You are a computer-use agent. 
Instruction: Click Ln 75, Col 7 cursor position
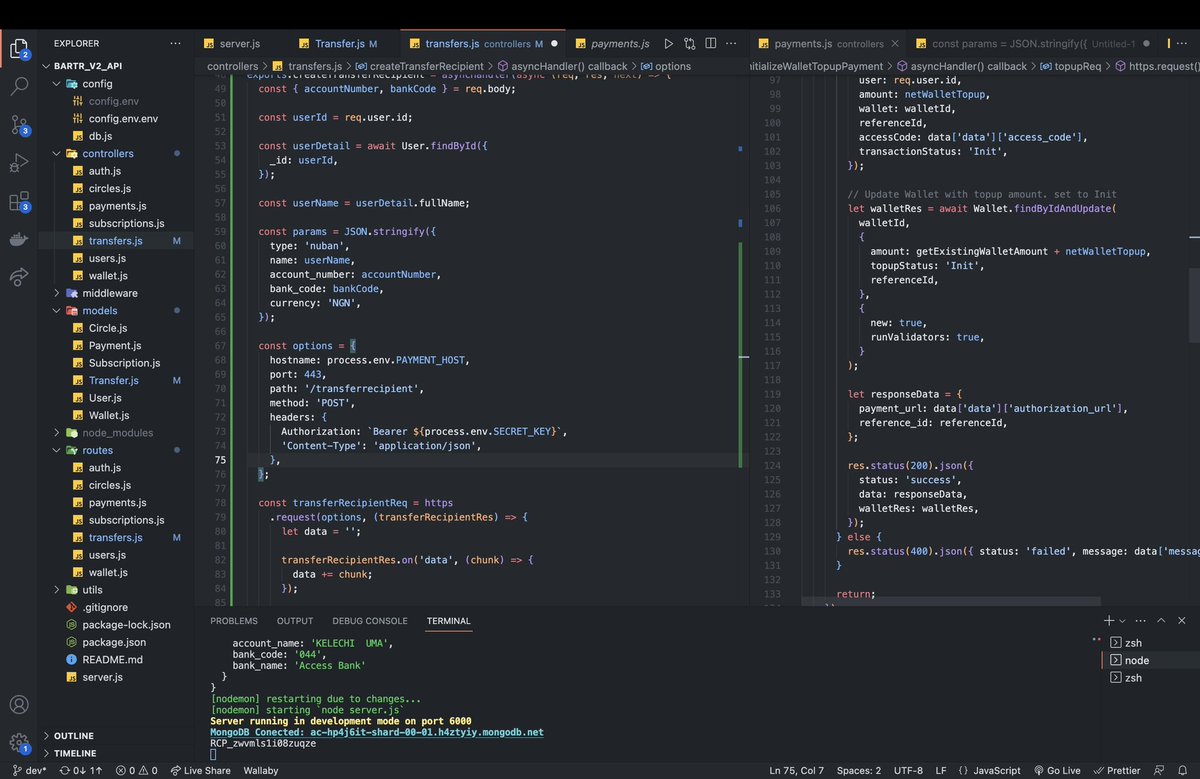tap(796, 770)
